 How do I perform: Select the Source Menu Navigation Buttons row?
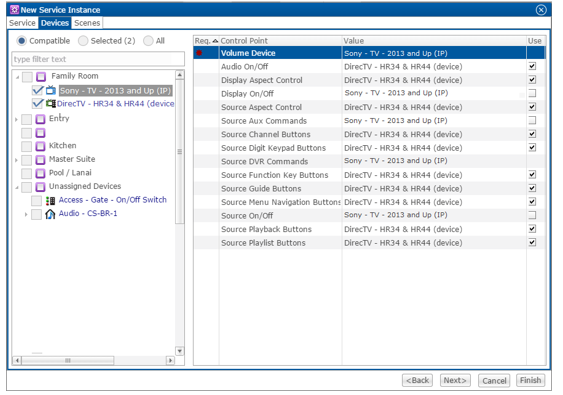coord(369,202)
